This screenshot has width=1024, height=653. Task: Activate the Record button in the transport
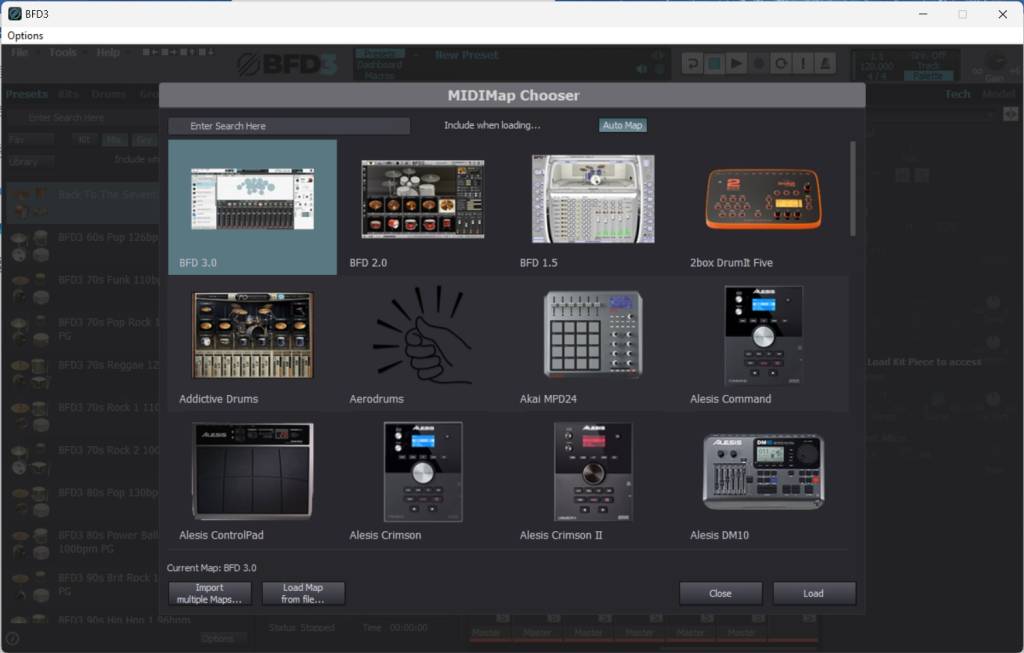pos(758,62)
